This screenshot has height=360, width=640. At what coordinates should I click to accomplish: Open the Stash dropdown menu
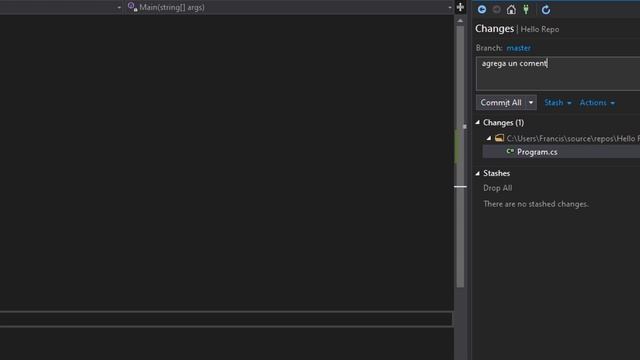(558, 102)
